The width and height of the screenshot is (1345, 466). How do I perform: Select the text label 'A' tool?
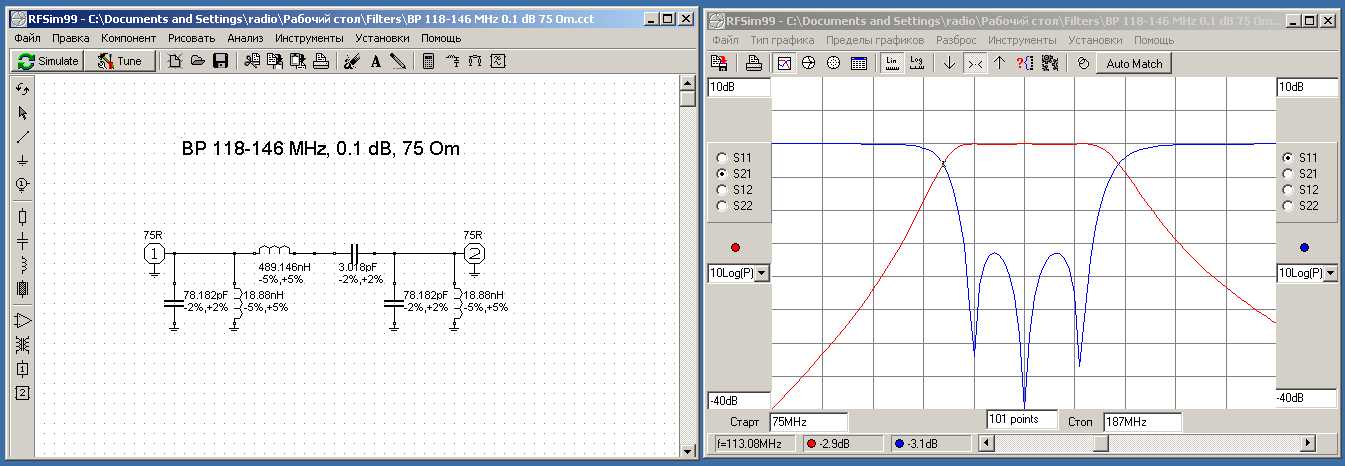click(376, 61)
